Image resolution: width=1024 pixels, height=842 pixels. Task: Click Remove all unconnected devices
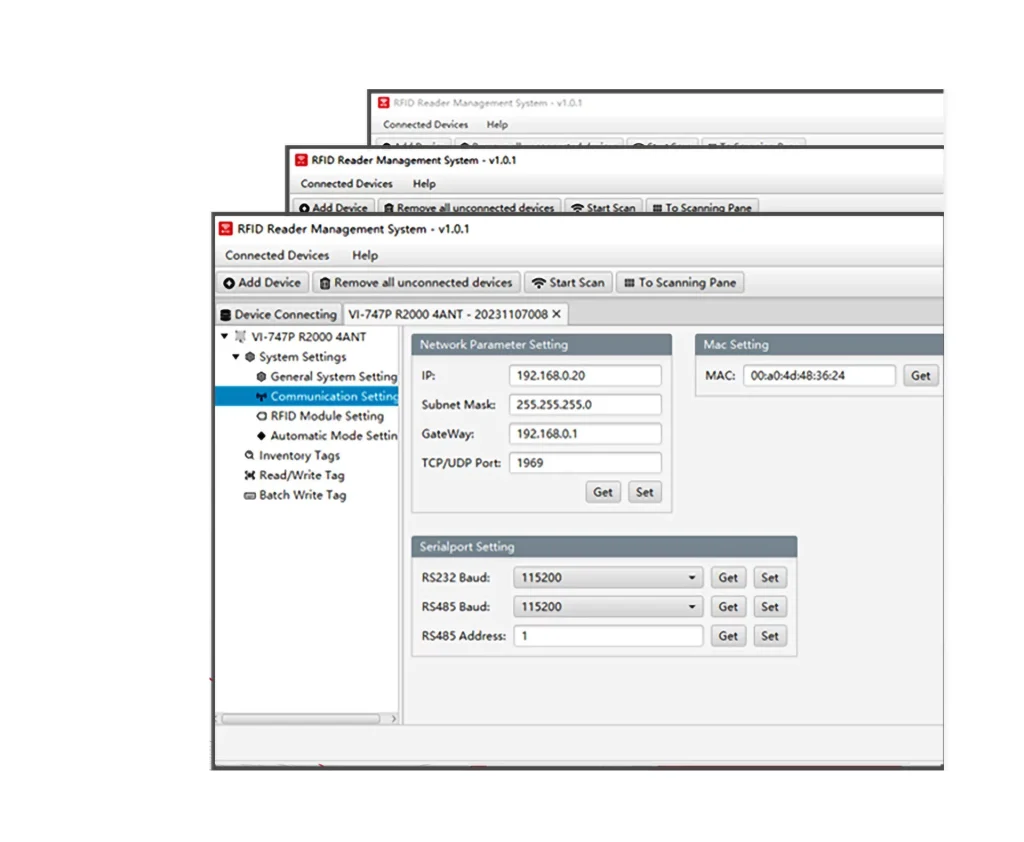point(416,283)
